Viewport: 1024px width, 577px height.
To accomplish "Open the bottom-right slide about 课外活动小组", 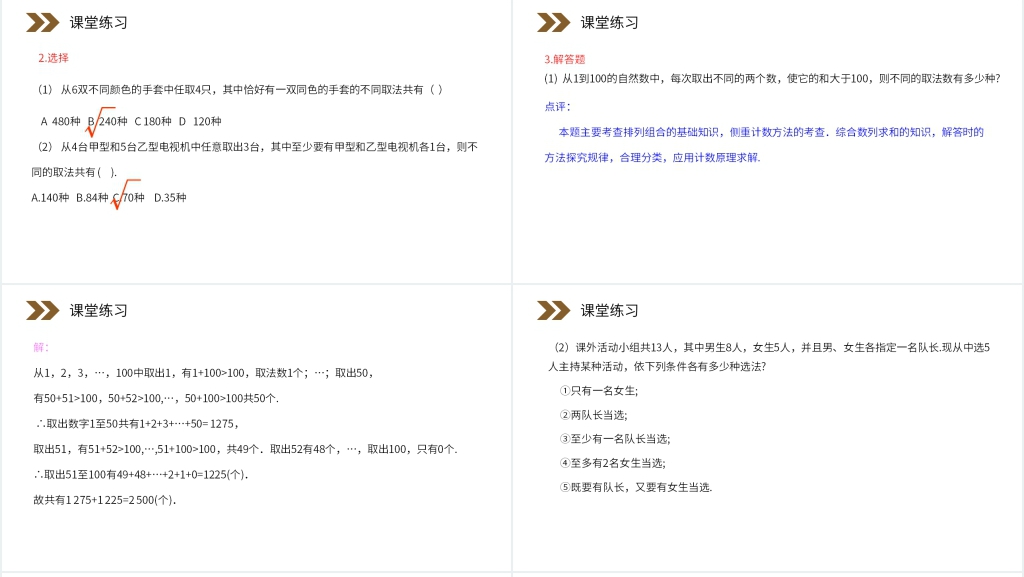I will tap(767, 428).
